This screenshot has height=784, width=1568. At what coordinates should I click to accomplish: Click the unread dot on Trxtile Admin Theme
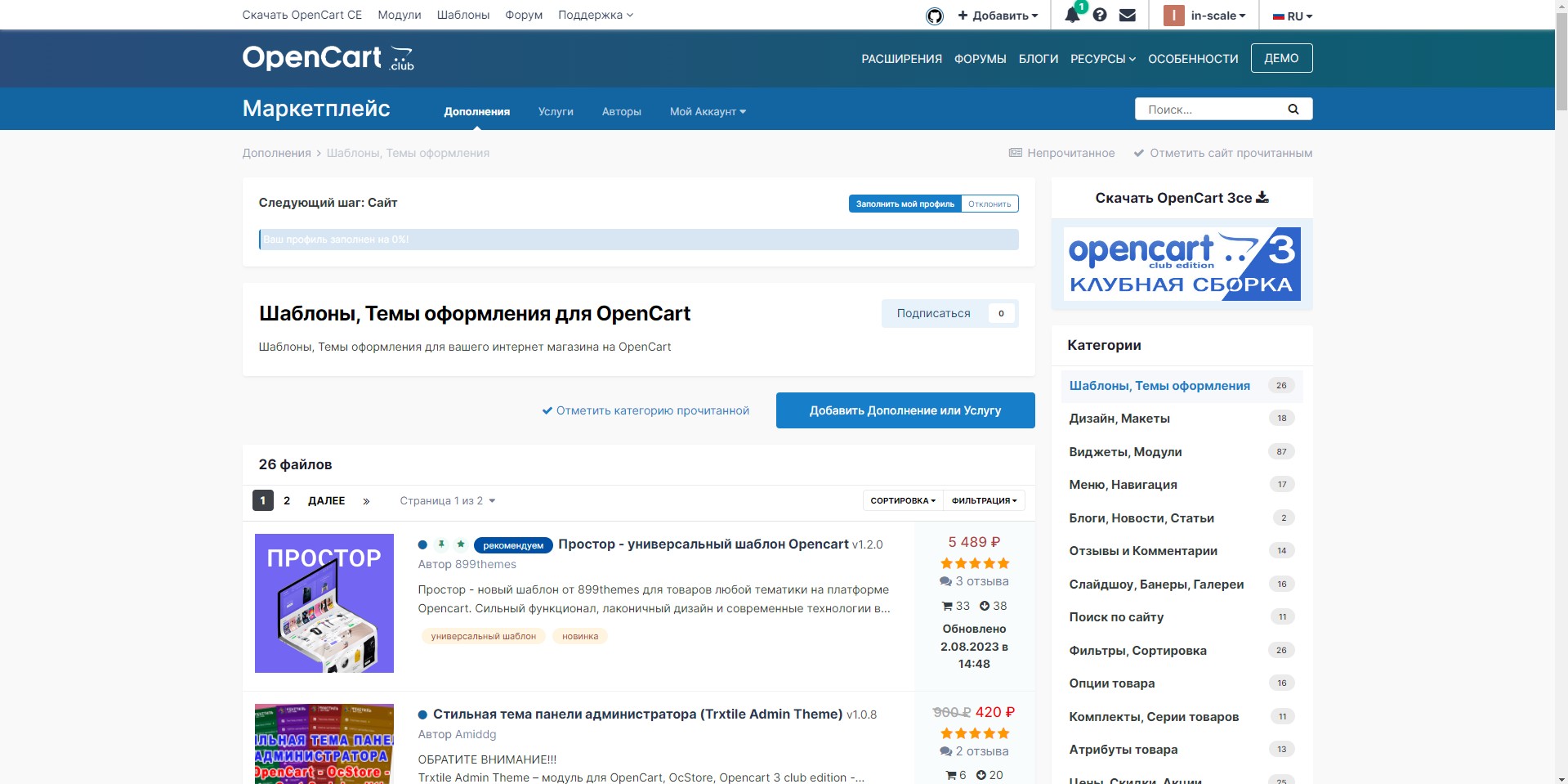pyautogui.click(x=422, y=715)
